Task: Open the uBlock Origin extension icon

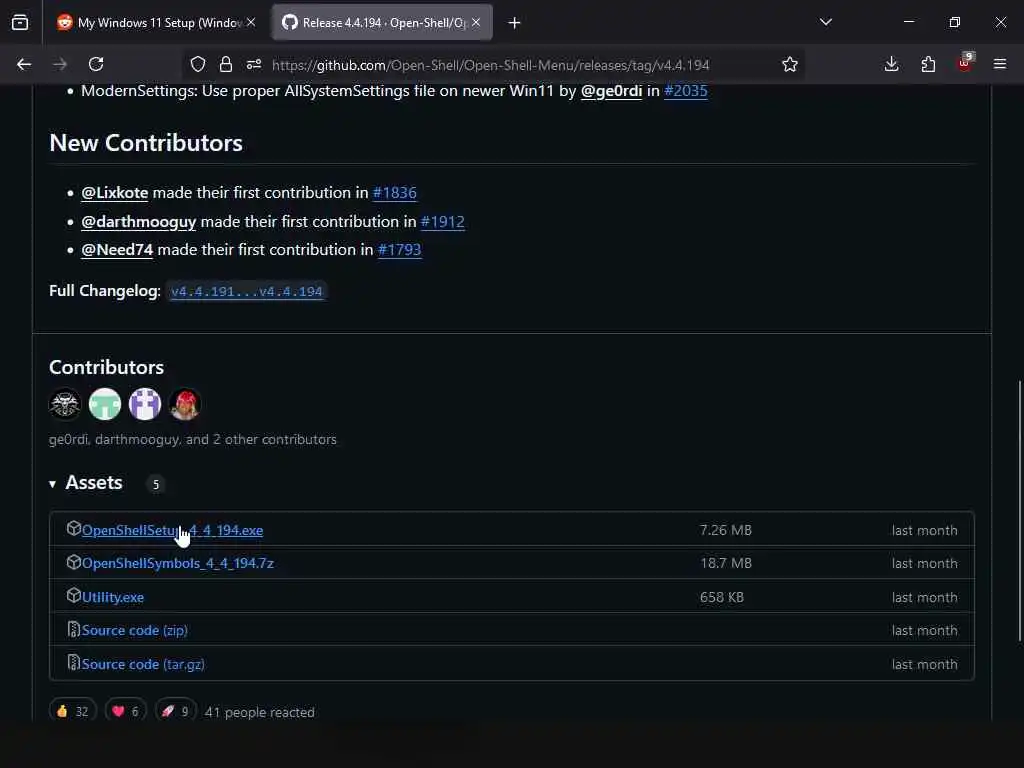Action: coord(965,63)
